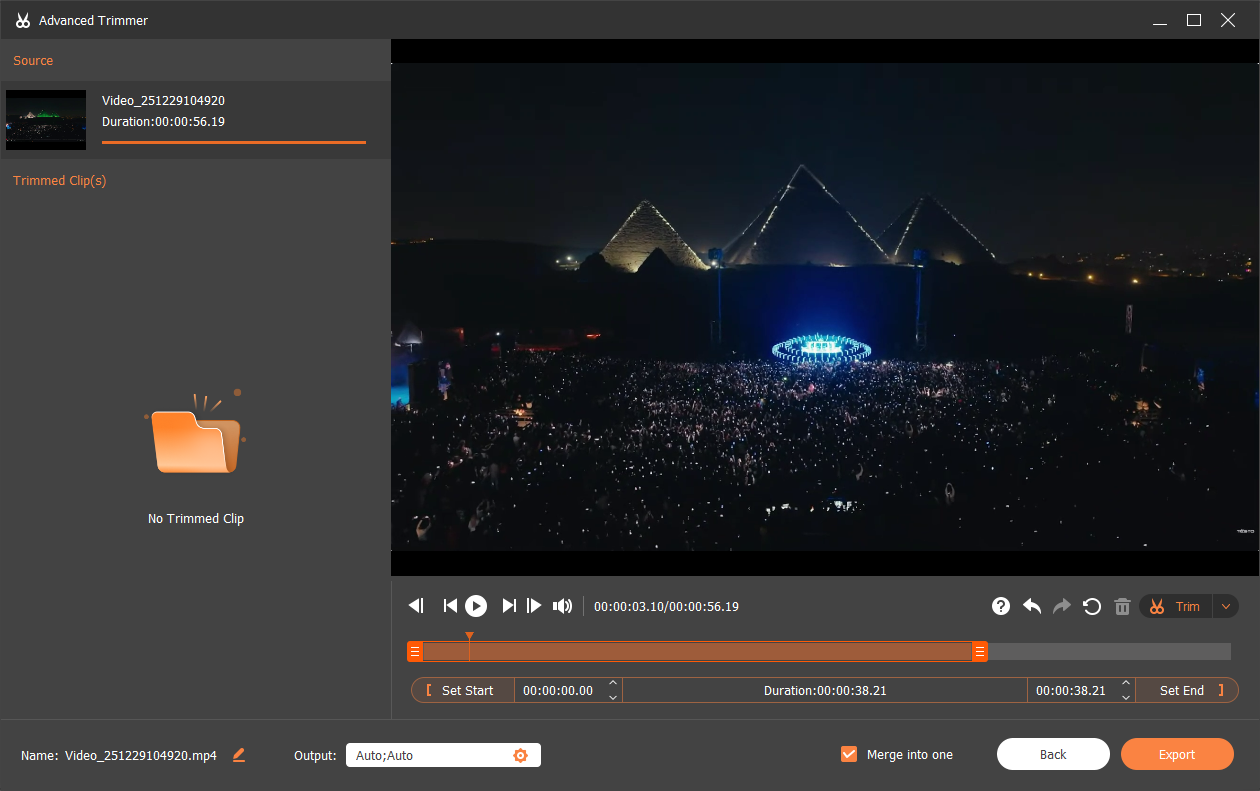Mute the playback volume
This screenshot has width=1260, height=791.
pyautogui.click(x=562, y=605)
